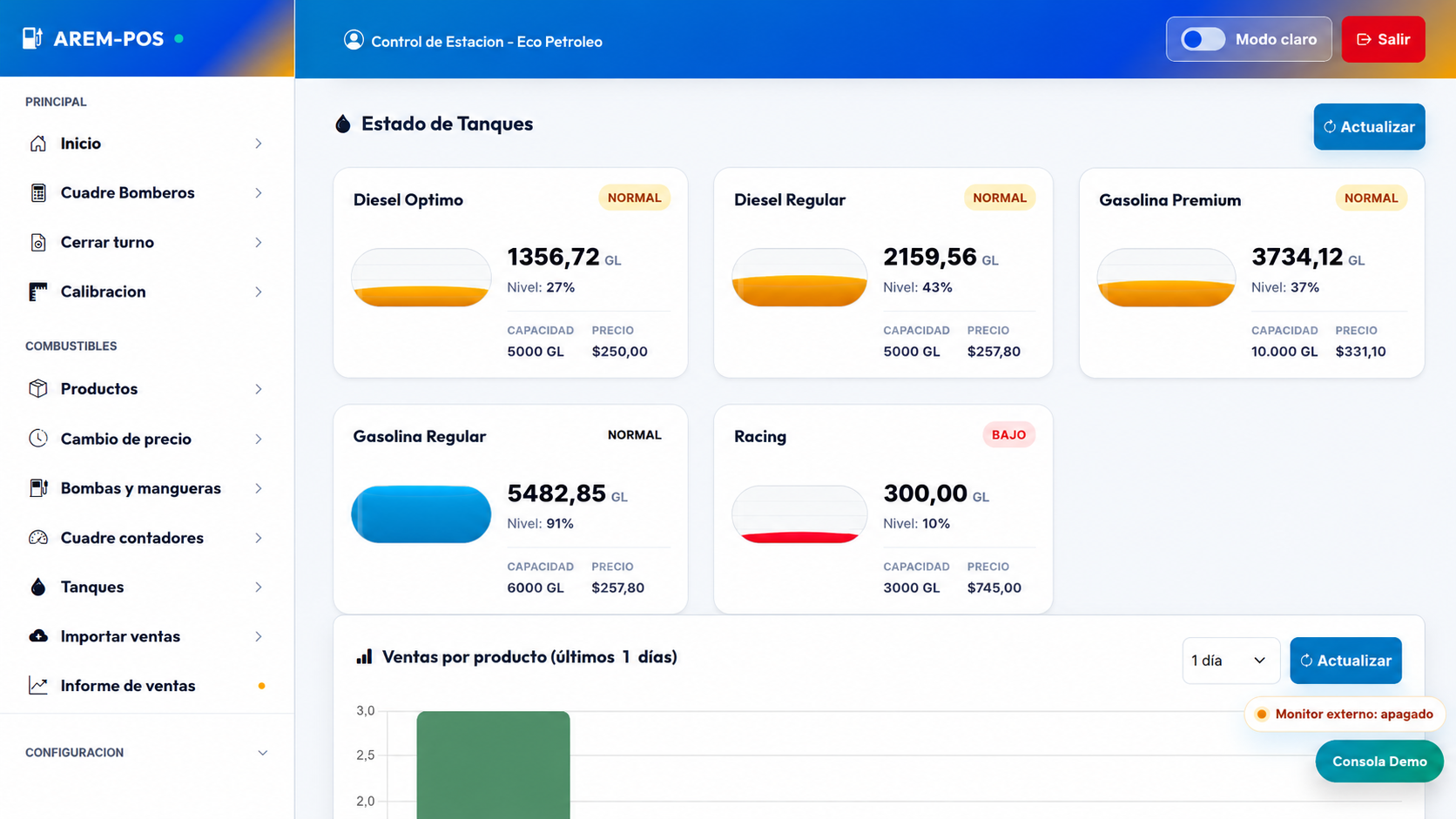This screenshot has height=819, width=1456.
Task: Click the Nivel: 91% text
Action: click(540, 524)
